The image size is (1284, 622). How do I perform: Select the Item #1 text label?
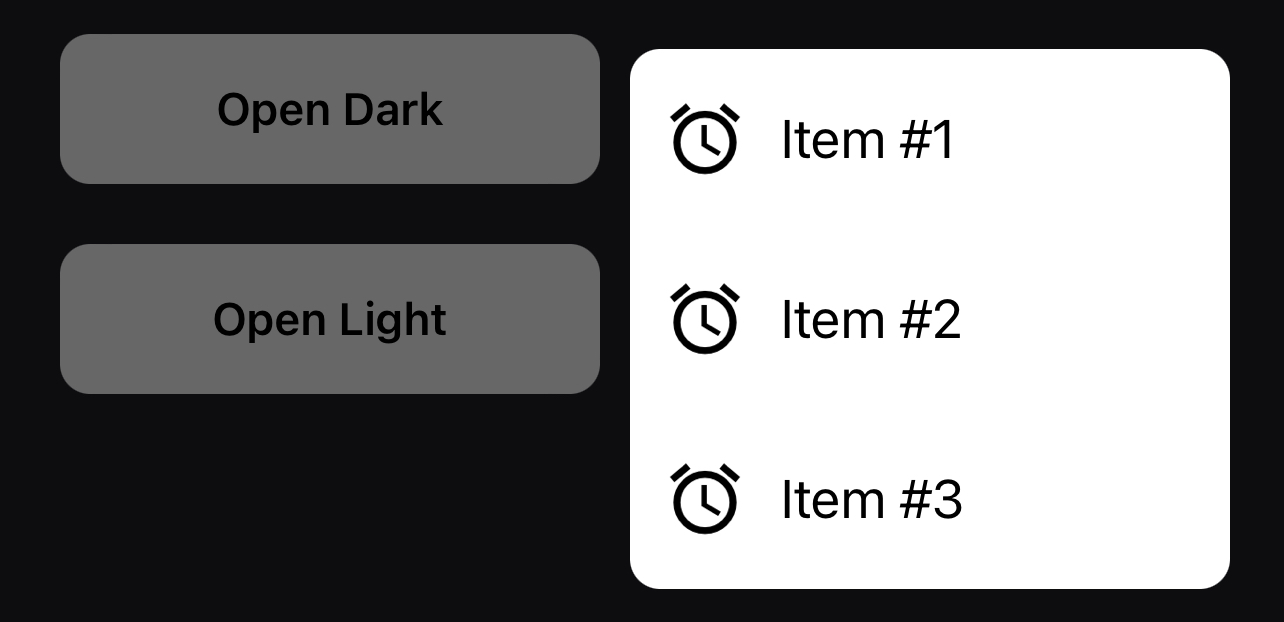tap(867, 139)
